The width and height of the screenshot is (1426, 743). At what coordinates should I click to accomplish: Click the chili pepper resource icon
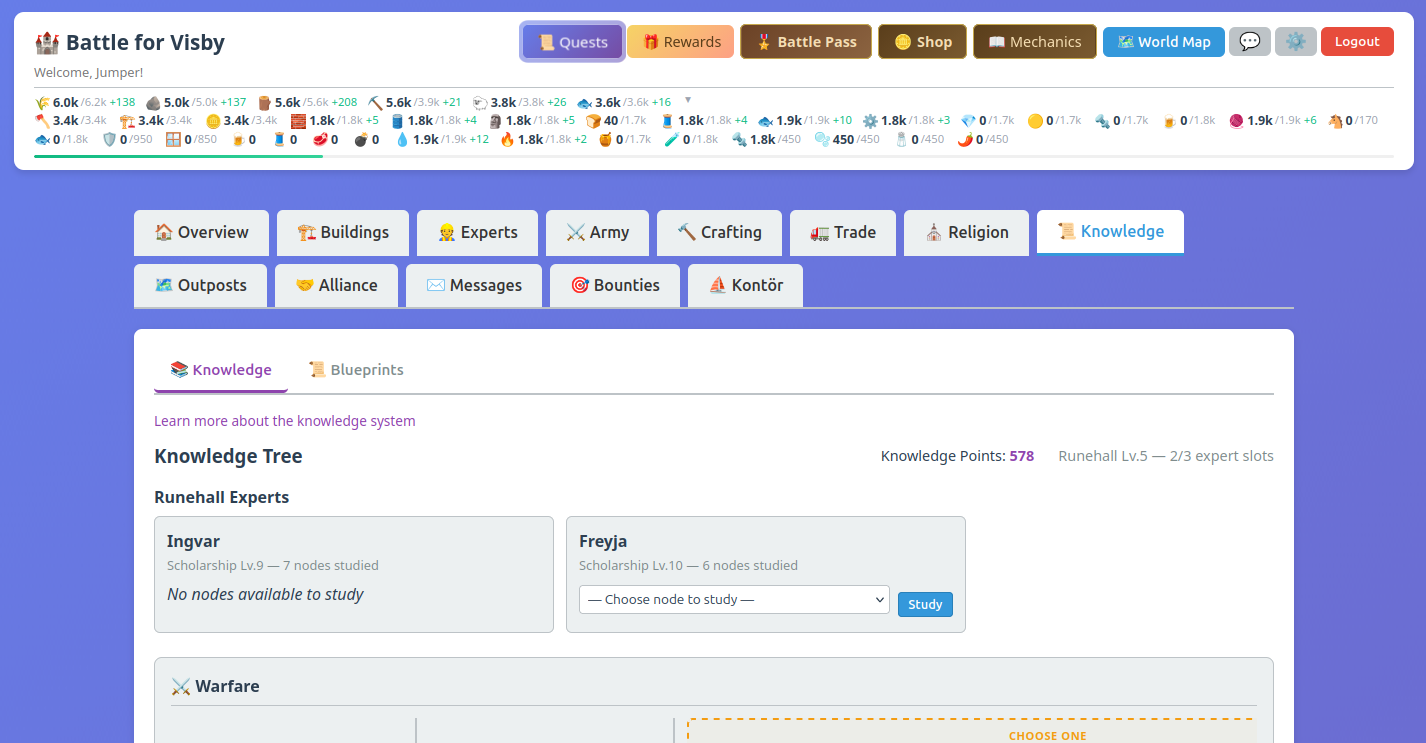point(965,140)
